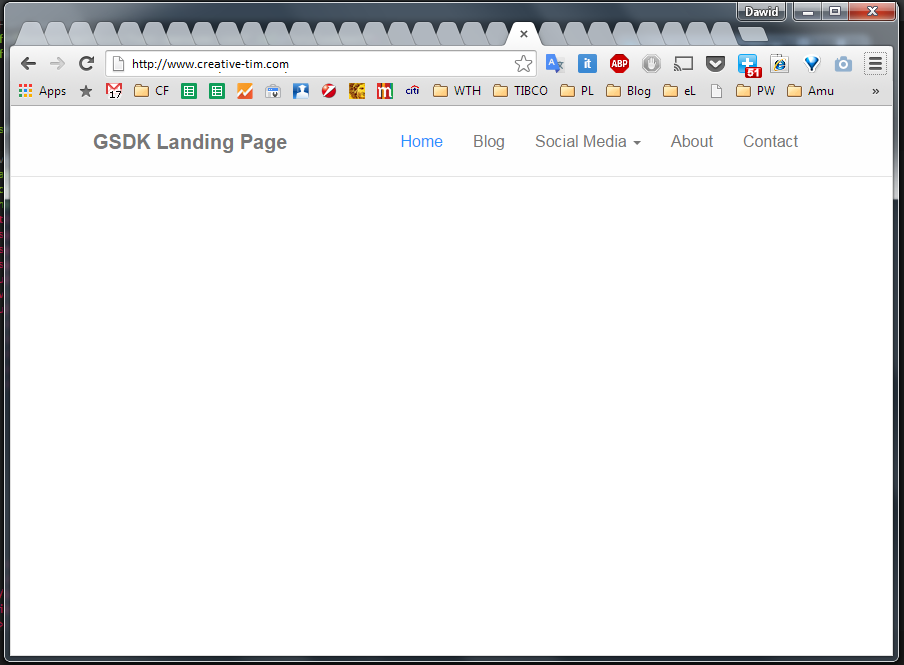Select the Home navigation item

(x=421, y=142)
